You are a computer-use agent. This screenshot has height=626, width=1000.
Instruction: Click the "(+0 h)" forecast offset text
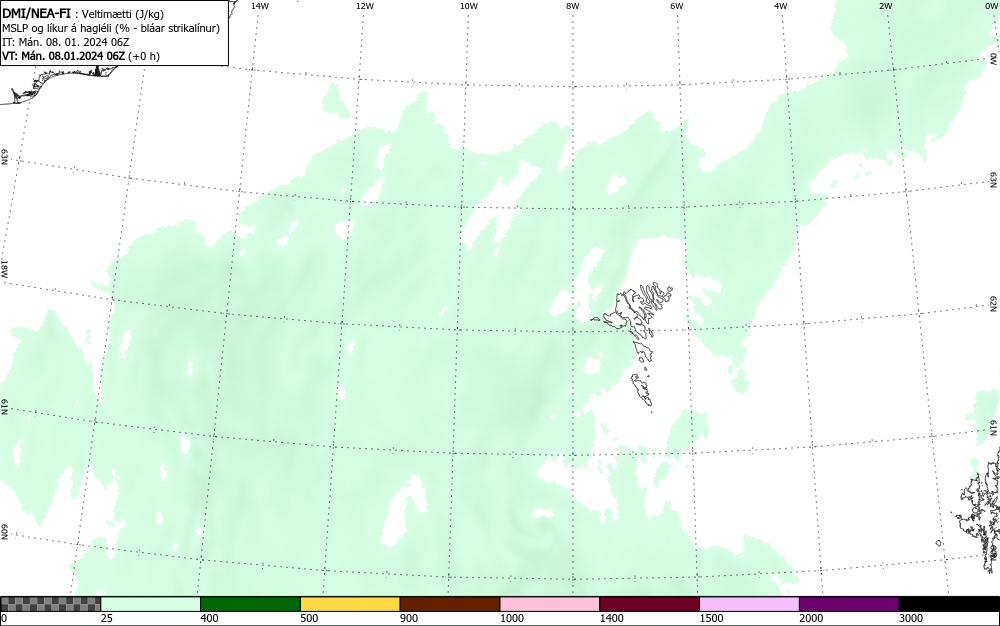(143, 56)
